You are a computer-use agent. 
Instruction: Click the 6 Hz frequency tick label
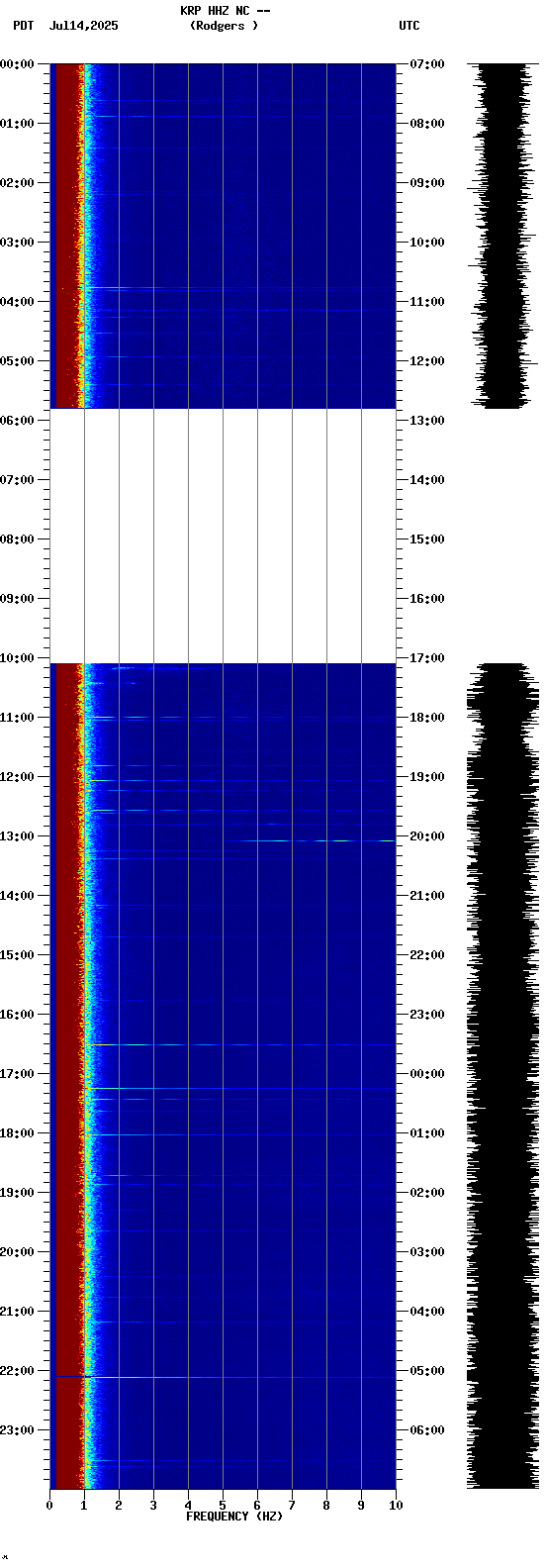[x=257, y=1506]
